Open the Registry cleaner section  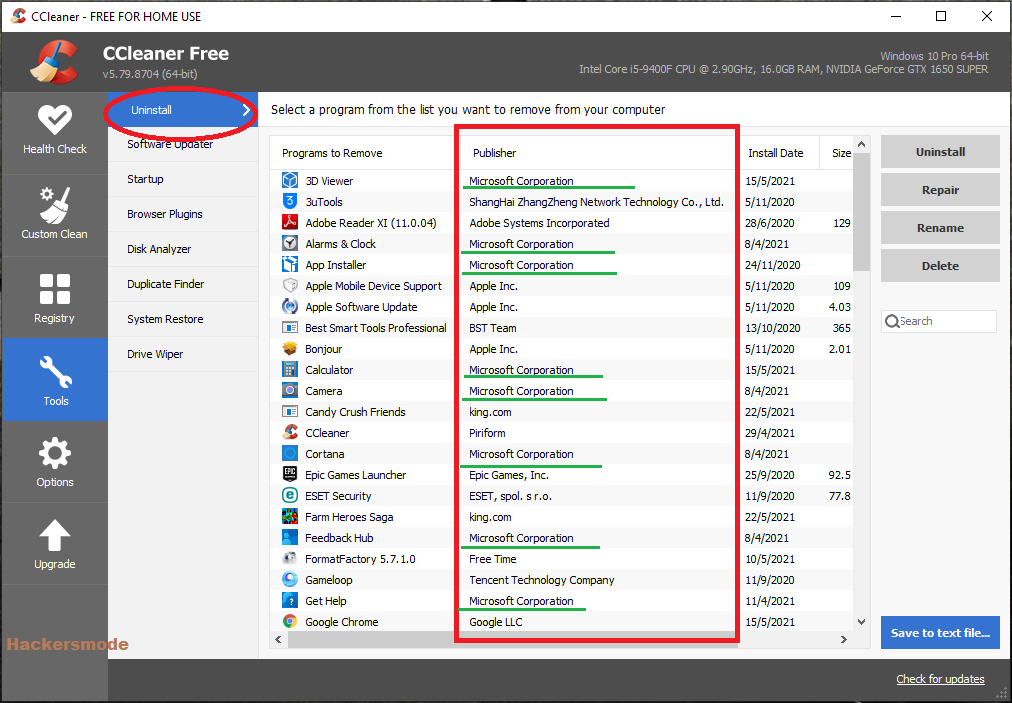point(55,298)
